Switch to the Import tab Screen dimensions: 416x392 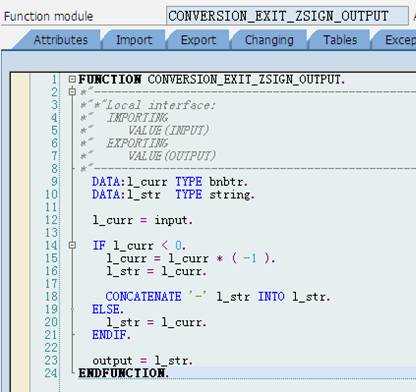[x=134, y=40]
